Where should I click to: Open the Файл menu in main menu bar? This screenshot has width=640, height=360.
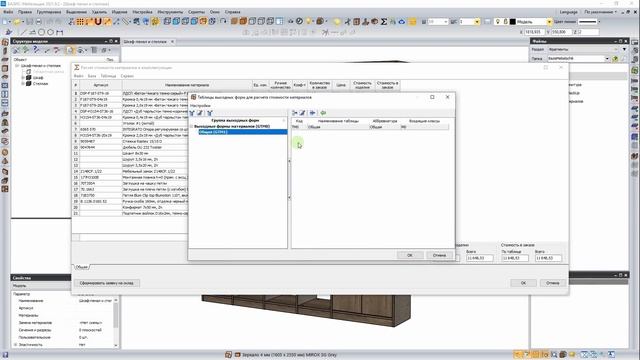8,12
